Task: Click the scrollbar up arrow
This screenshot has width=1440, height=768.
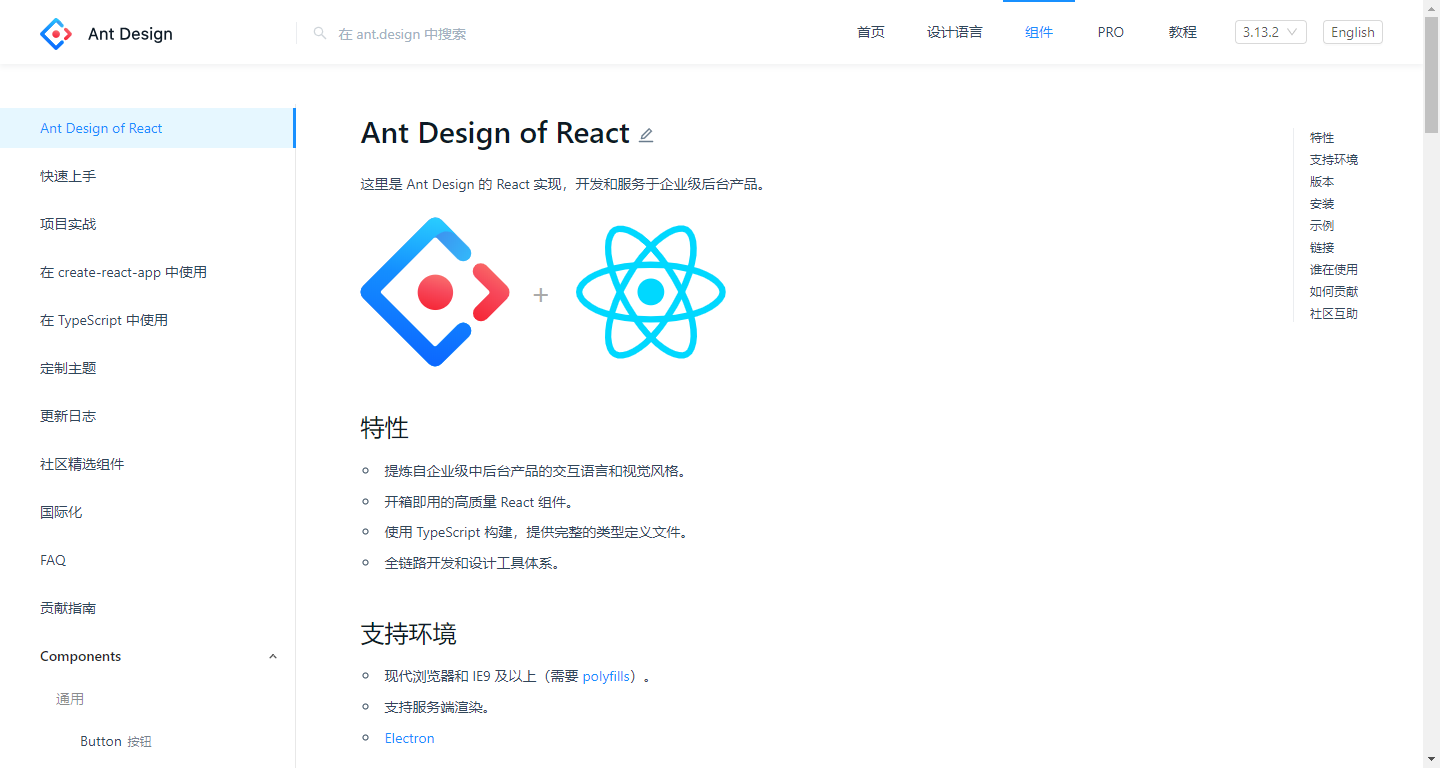Action: click(1431, 8)
